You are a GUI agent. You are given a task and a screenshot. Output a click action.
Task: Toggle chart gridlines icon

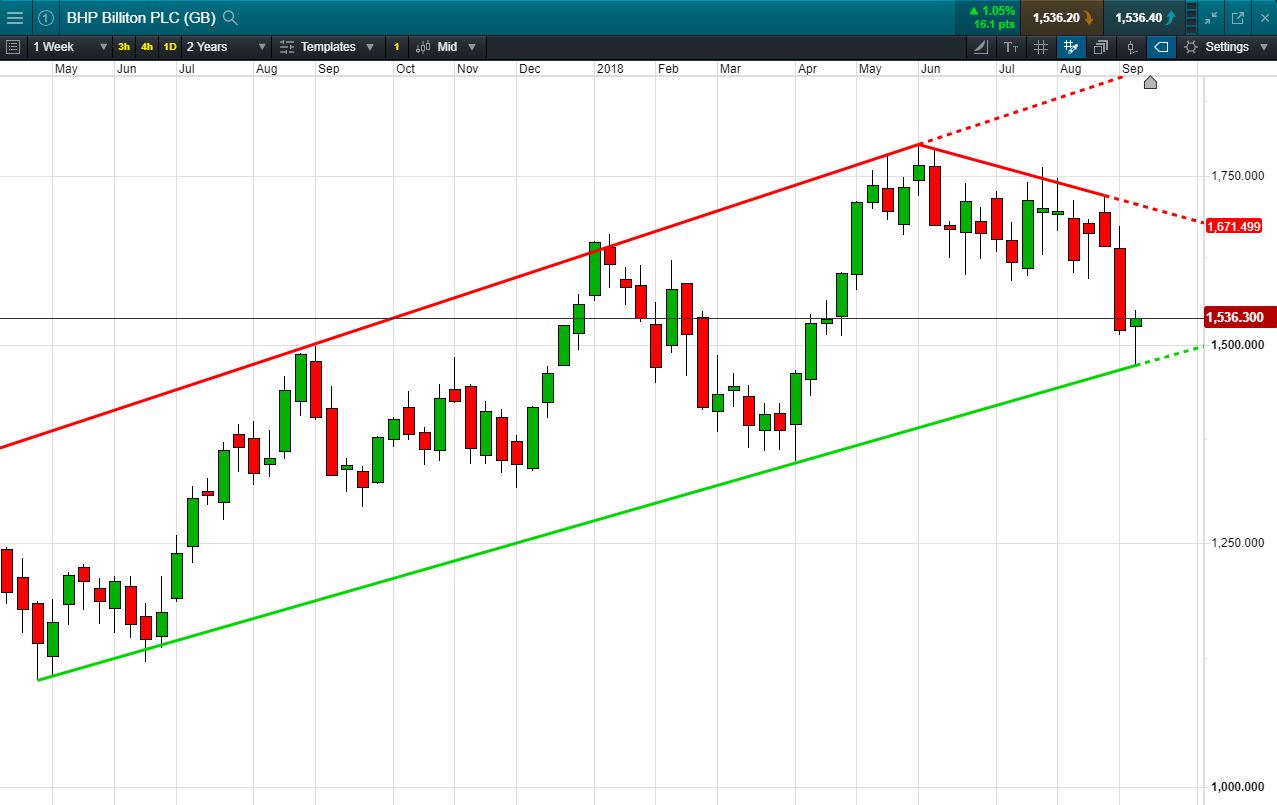(1041, 47)
